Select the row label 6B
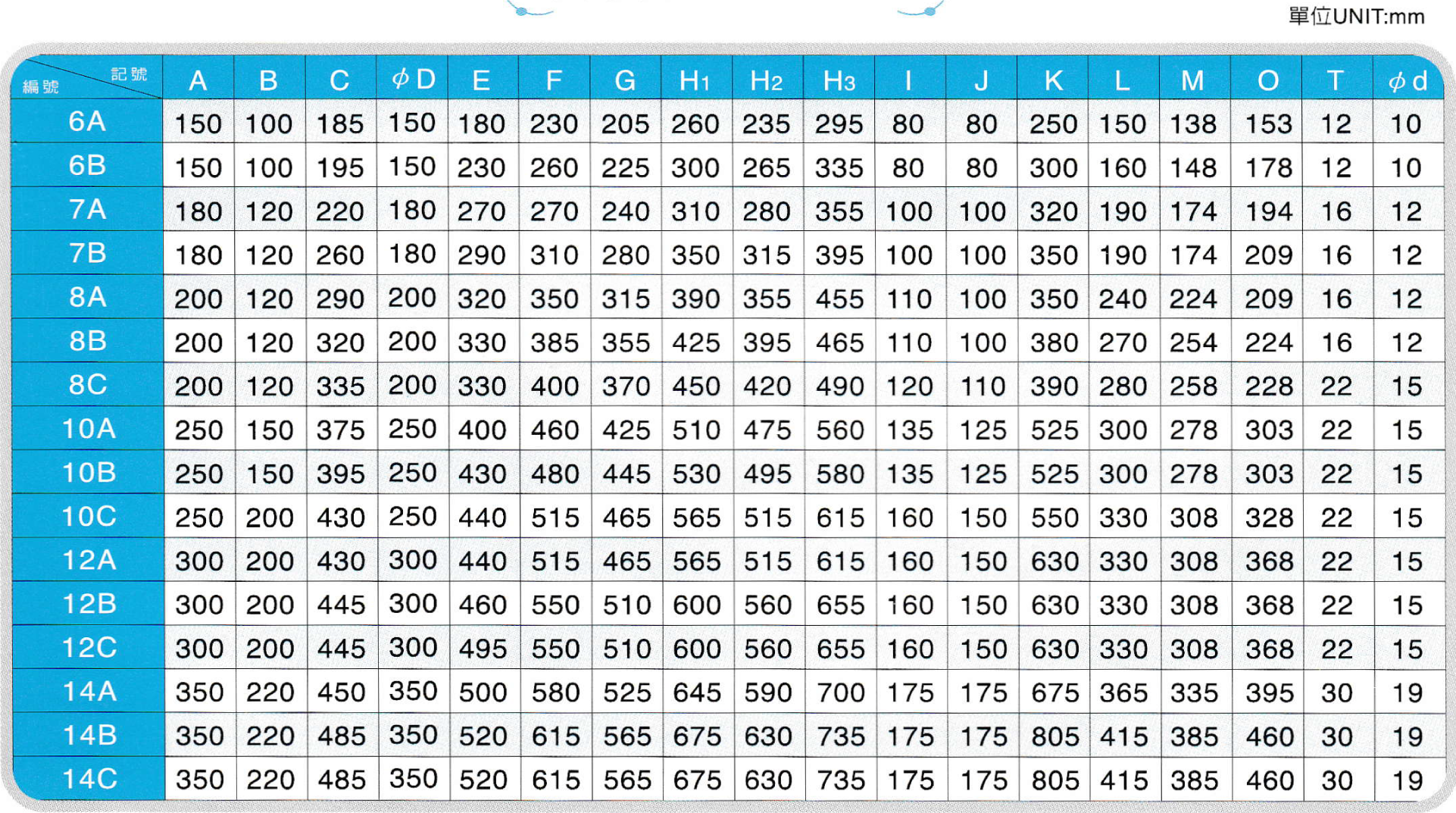 [87, 165]
